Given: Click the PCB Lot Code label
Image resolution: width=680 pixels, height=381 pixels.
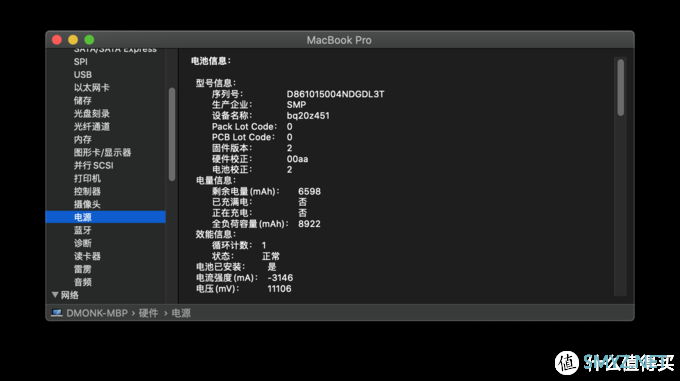Looking at the screenshot, I should click(243, 137).
